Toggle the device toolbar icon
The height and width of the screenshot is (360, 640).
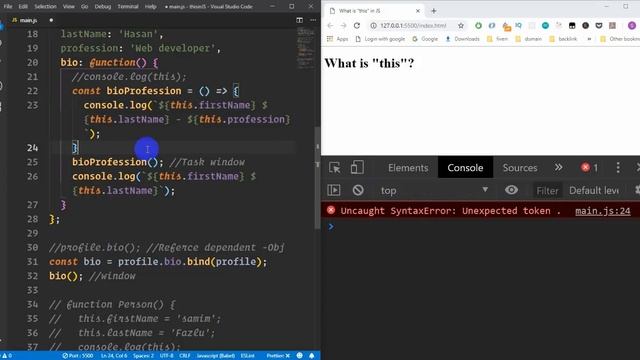click(x=357, y=168)
